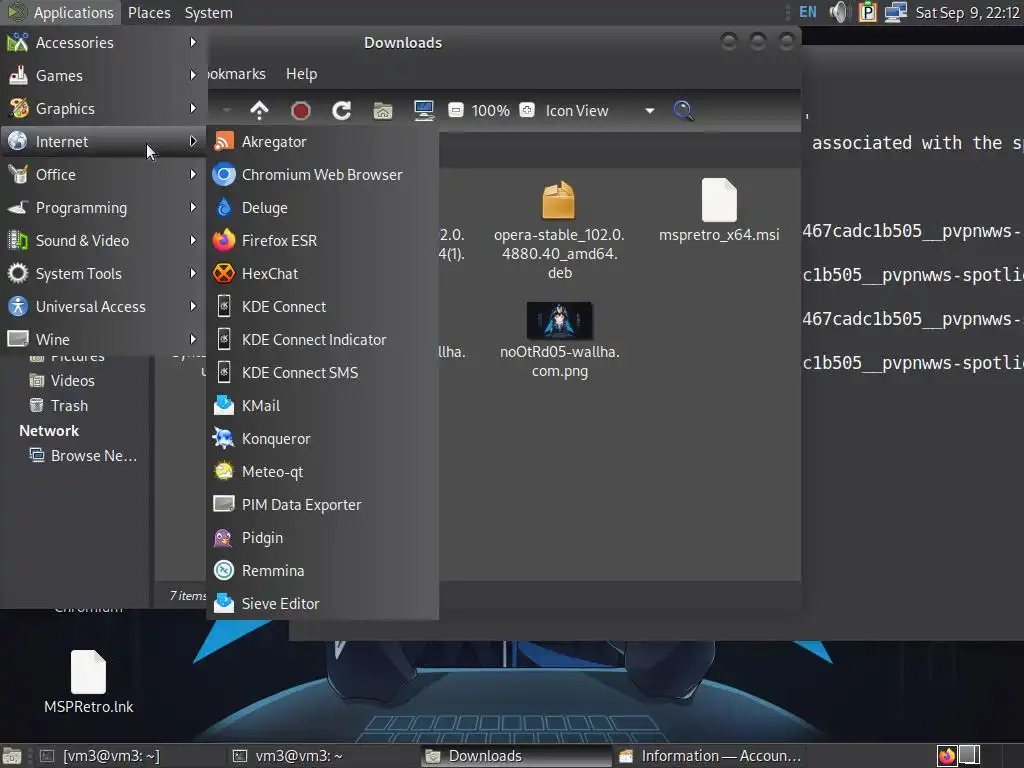Click the EN keyboard layout indicator
Image resolution: width=1024 pixels, height=768 pixels.
(x=808, y=12)
